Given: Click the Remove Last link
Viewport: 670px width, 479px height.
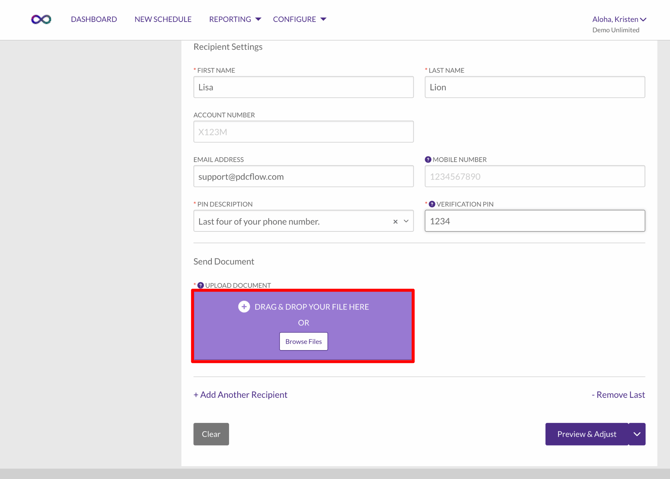Looking at the screenshot, I should pyautogui.click(x=618, y=395).
